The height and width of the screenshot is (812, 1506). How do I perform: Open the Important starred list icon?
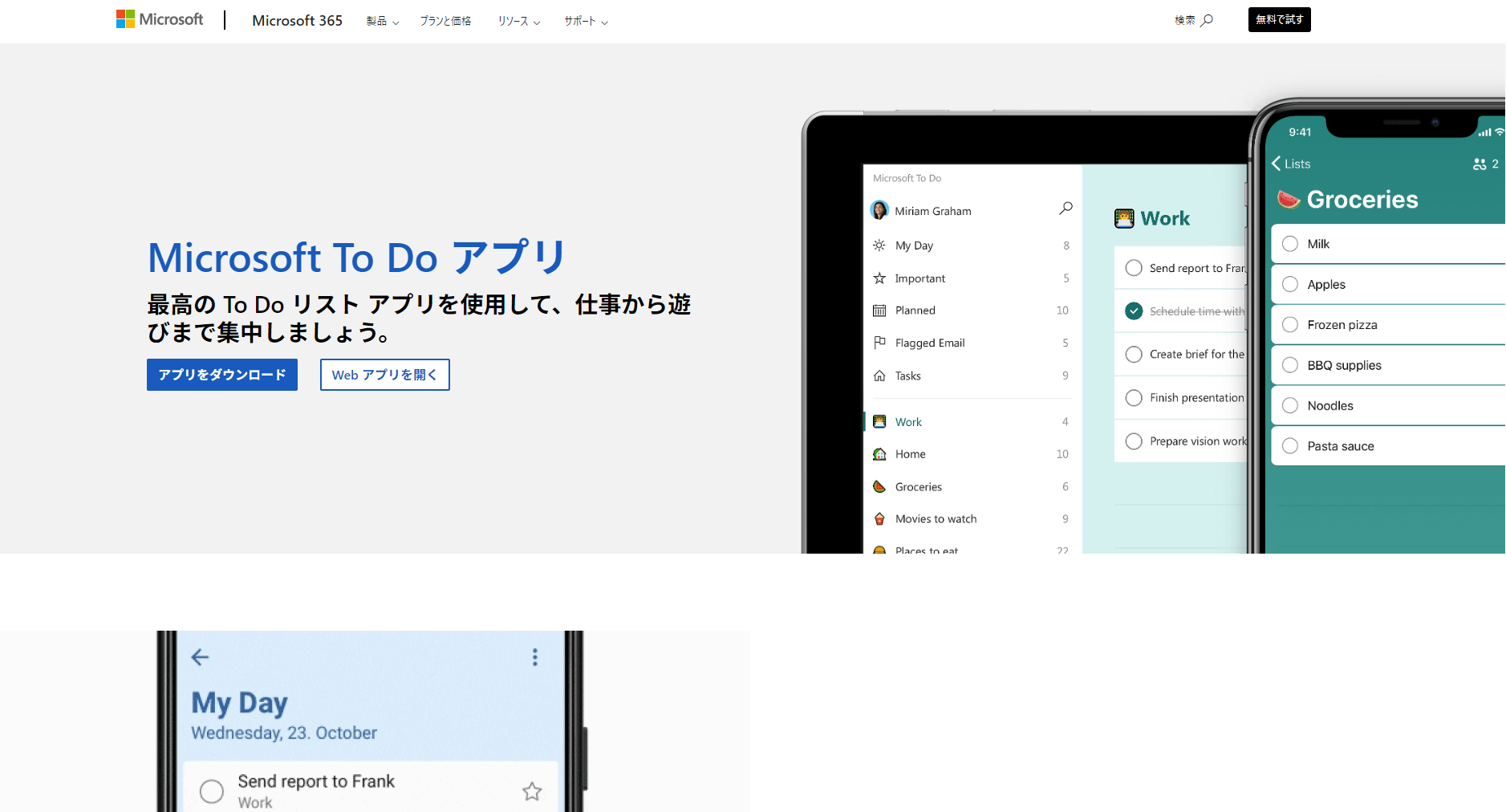point(879,278)
